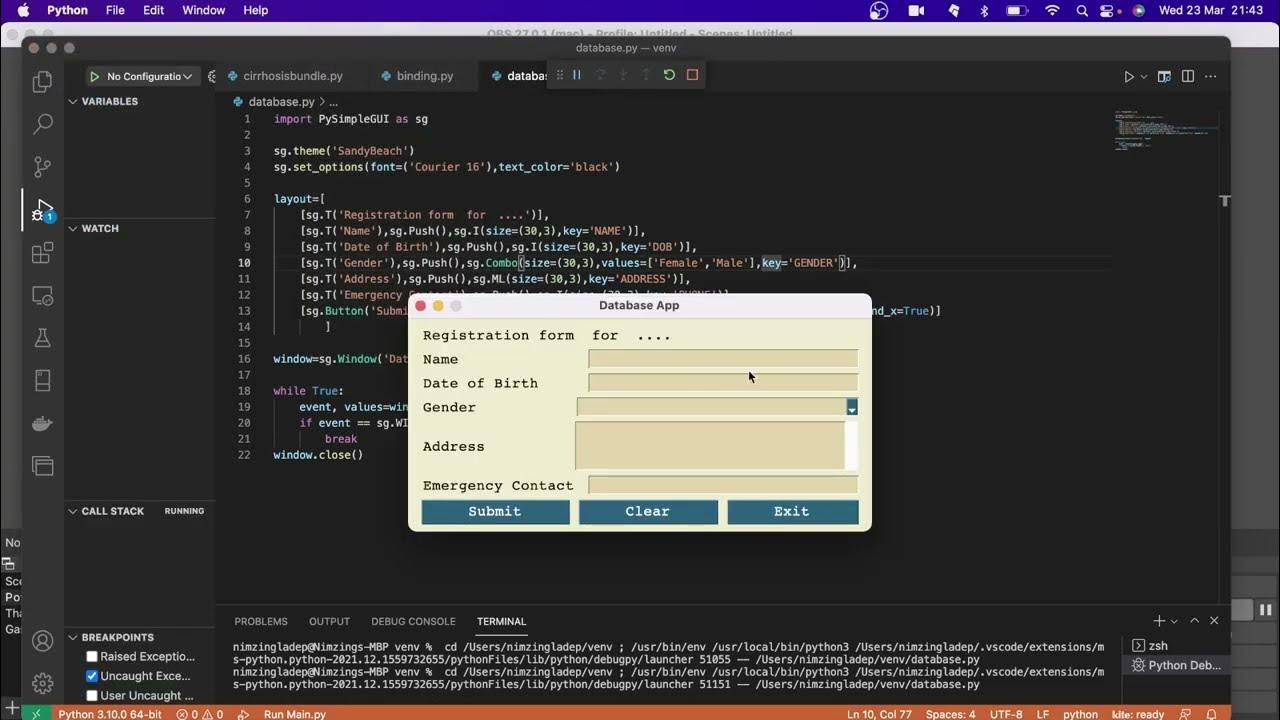
Task: Restart the debug session
Action: 669,75
